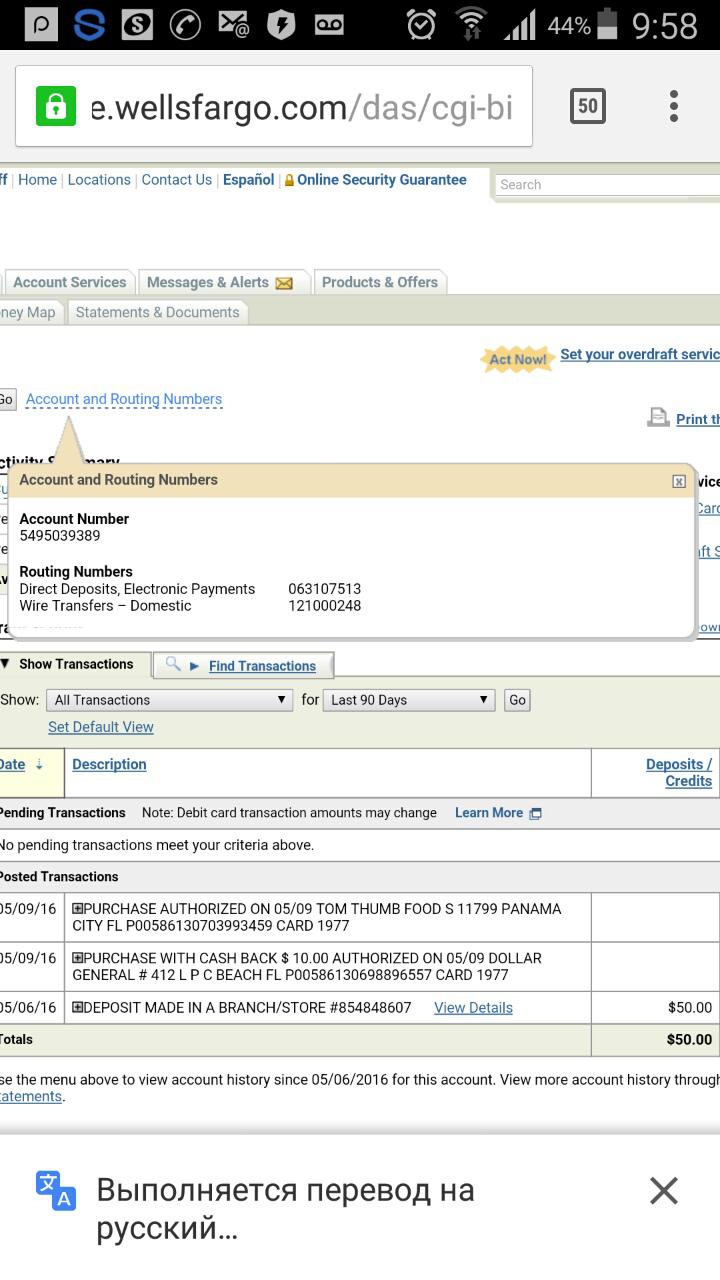Open the Messages & Alerts tab
720x1280 pixels.
[223, 282]
